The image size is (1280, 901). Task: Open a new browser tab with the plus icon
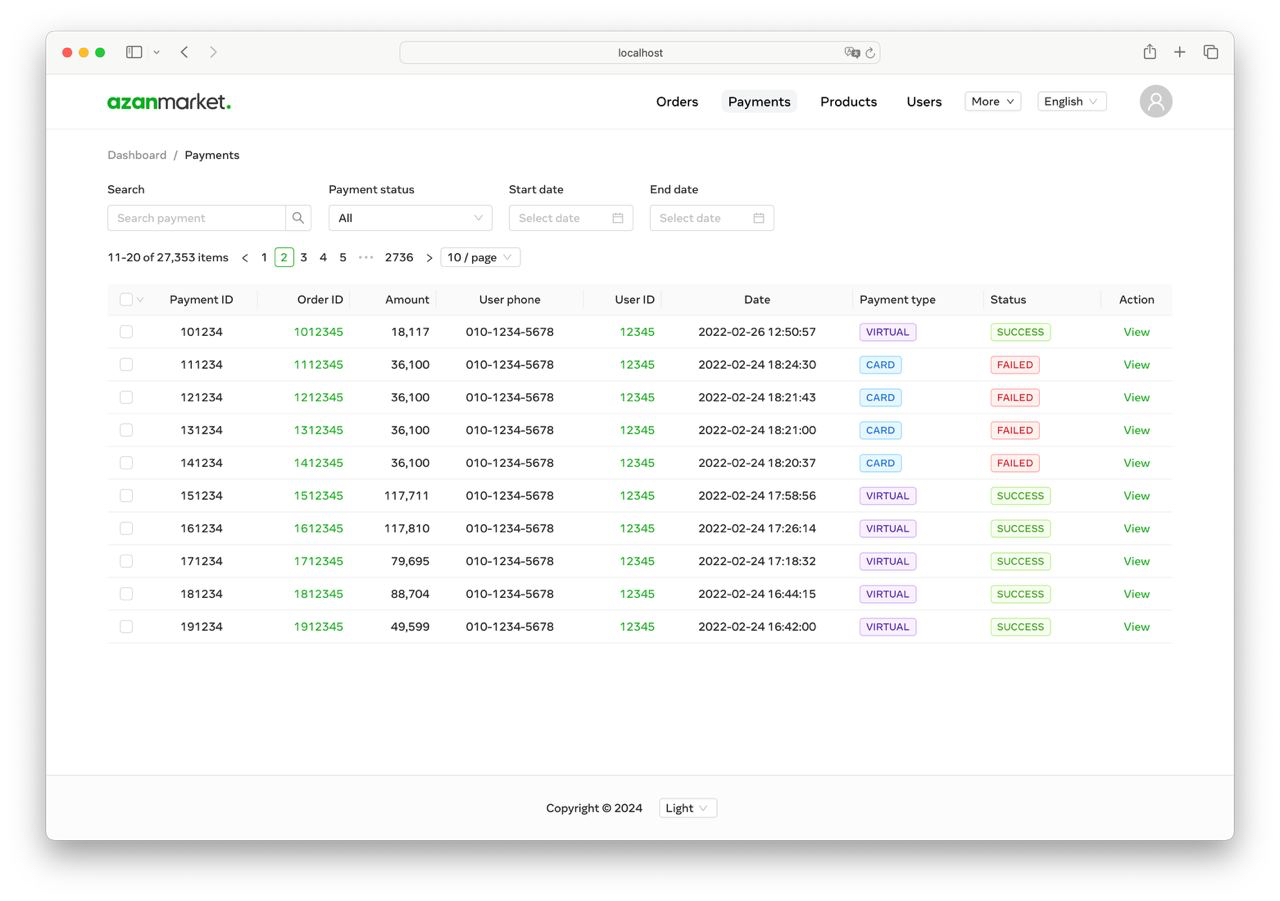pyautogui.click(x=1179, y=51)
